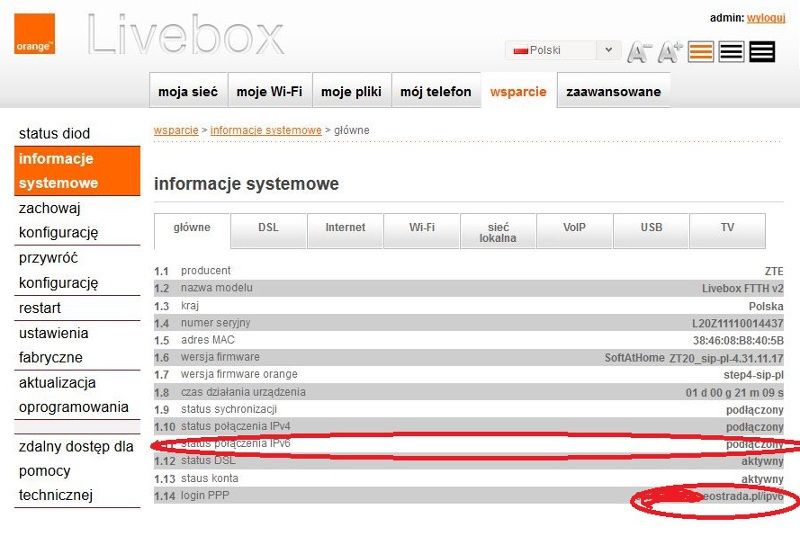Click the login PPP label
This screenshot has width=800, height=545.
pyautogui.click(x=205, y=496)
